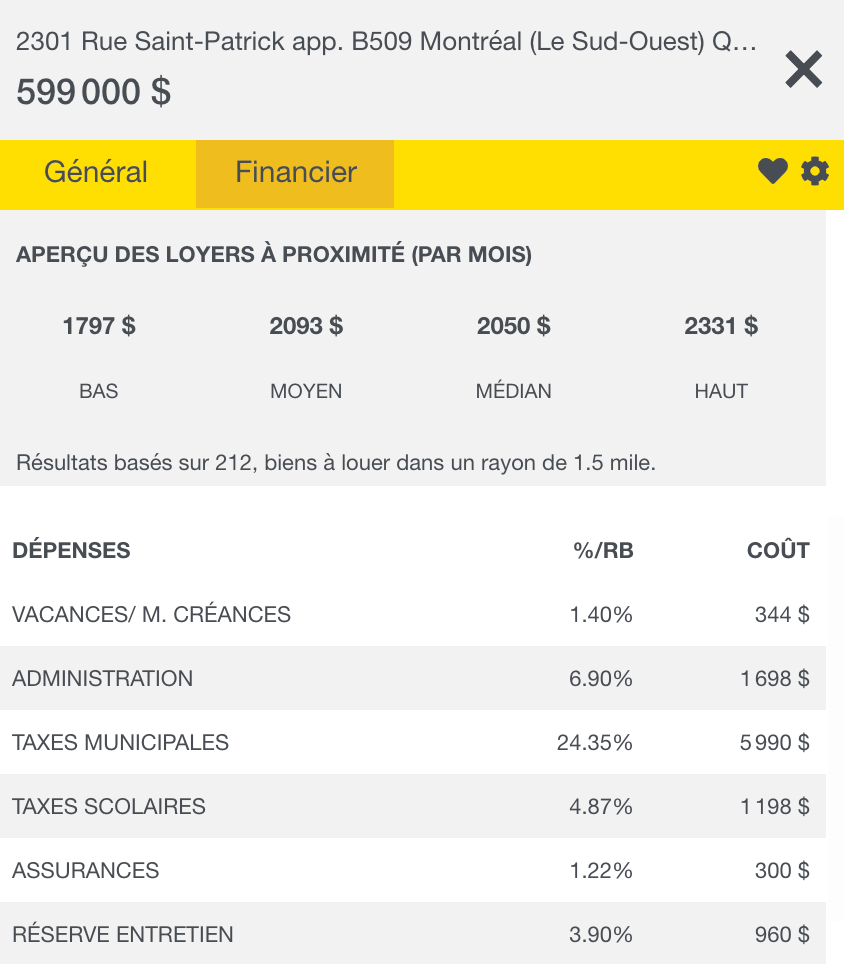844x964 pixels.
Task: Click the 2331 $ high rent value
Action: (x=721, y=326)
